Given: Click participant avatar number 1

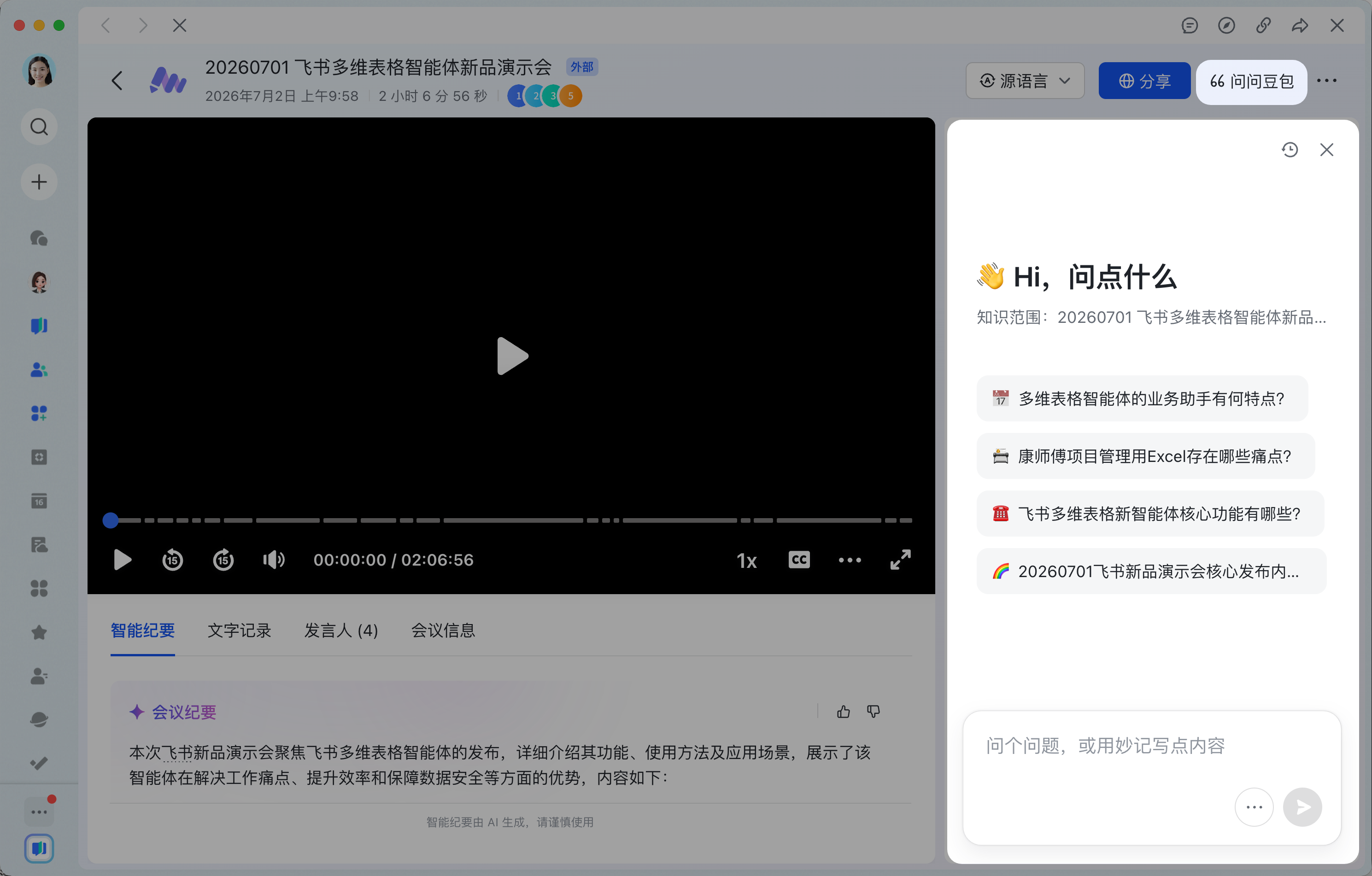Looking at the screenshot, I should tap(517, 96).
